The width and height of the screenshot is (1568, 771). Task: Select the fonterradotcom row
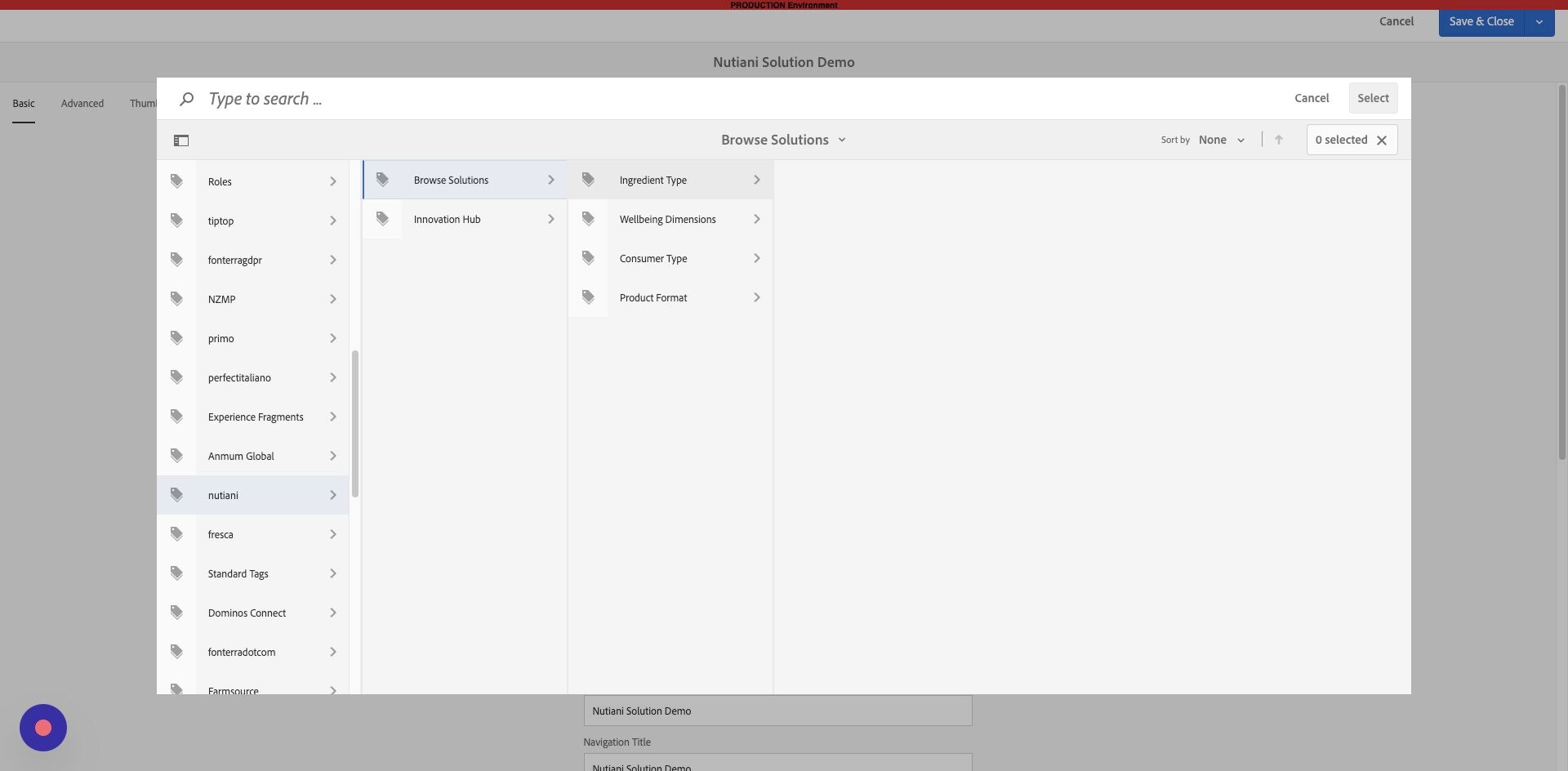pyautogui.click(x=252, y=652)
